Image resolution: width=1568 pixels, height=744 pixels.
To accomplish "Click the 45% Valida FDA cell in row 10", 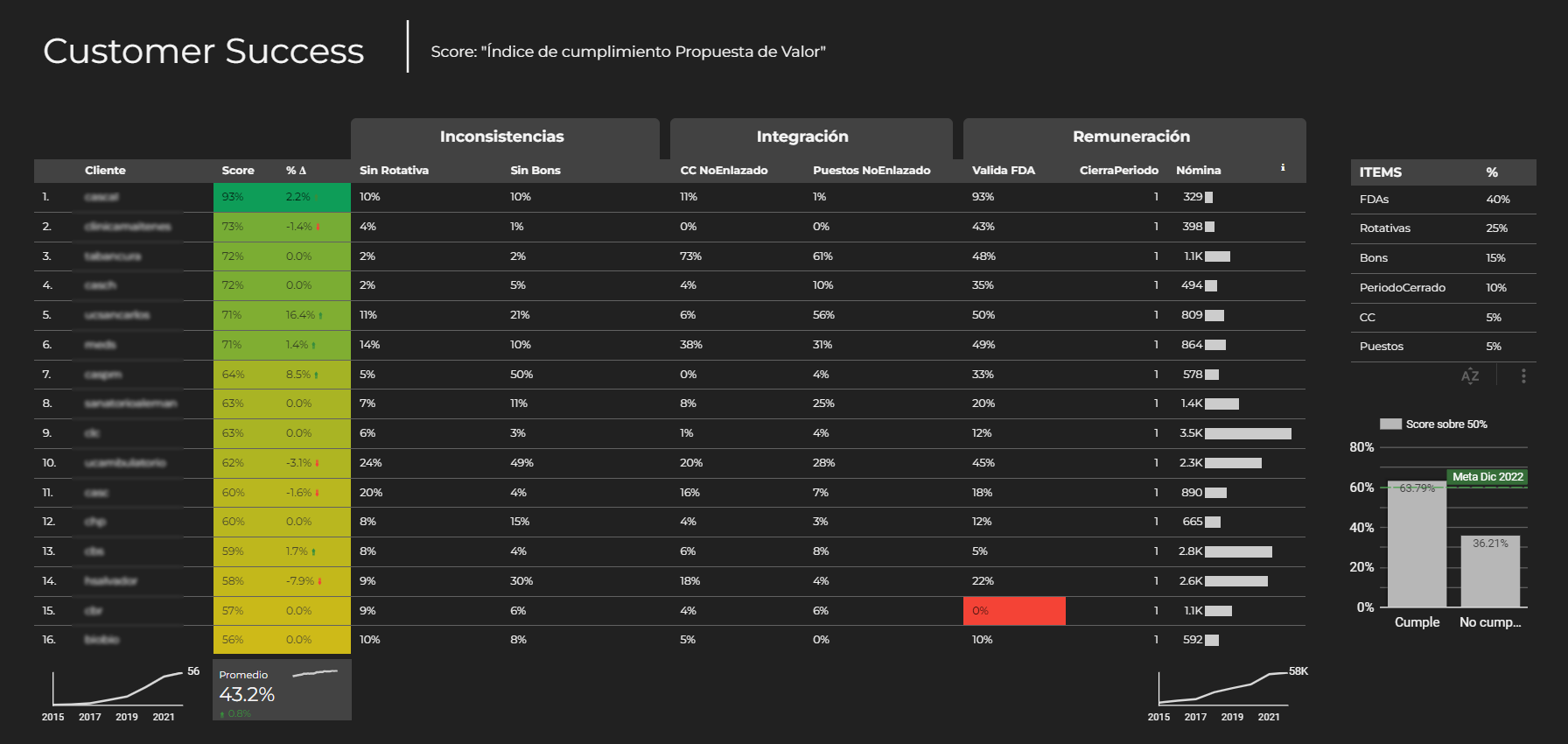I will coord(983,463).
